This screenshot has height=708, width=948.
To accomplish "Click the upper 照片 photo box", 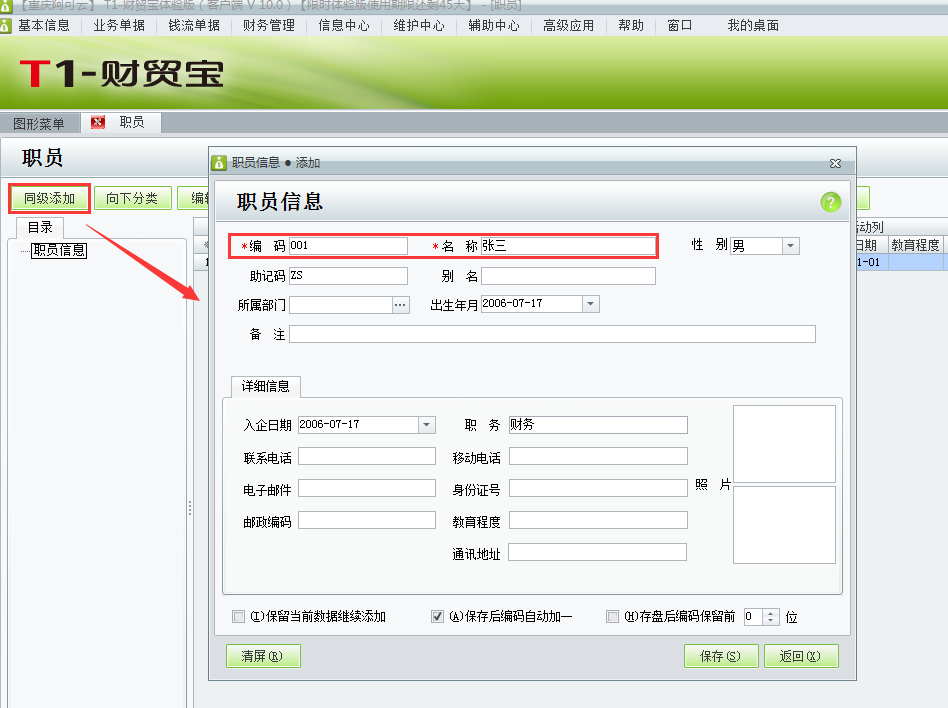I will [784, 444].
